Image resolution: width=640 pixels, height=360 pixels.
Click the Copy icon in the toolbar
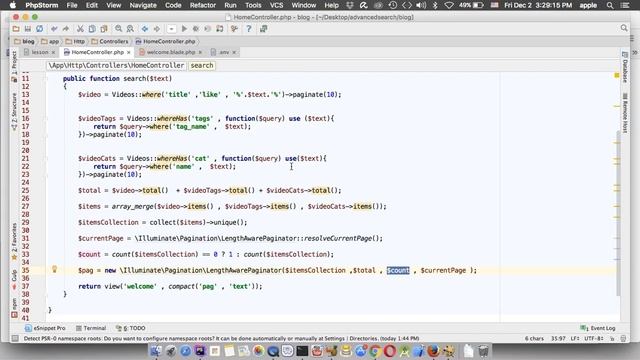92,29
